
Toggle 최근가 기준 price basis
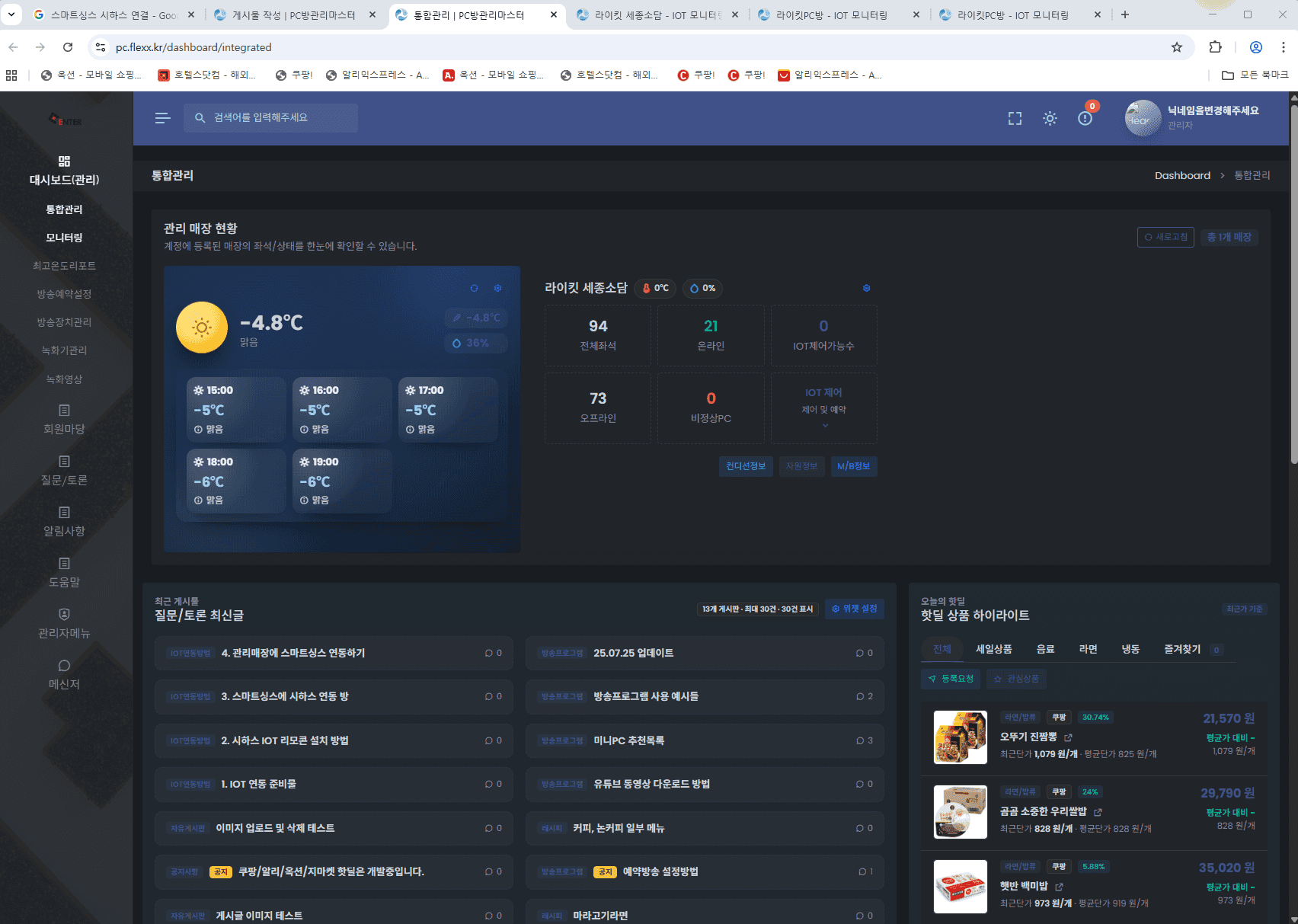1244,609
